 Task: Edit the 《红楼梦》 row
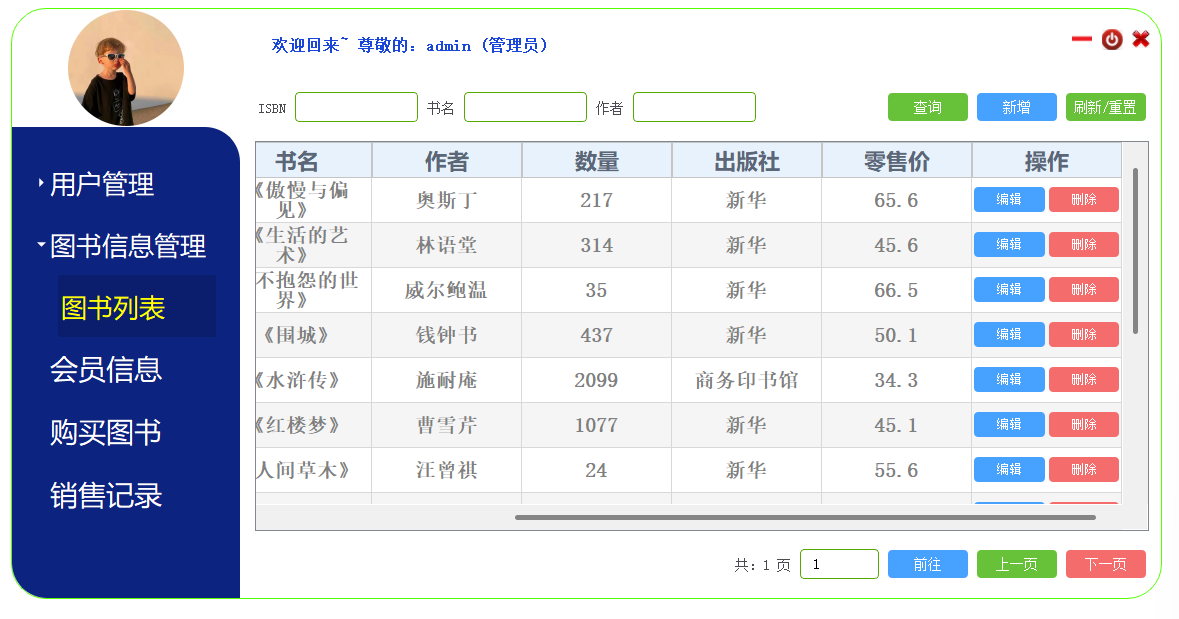pyautogui.click(x=1009, y=425)
